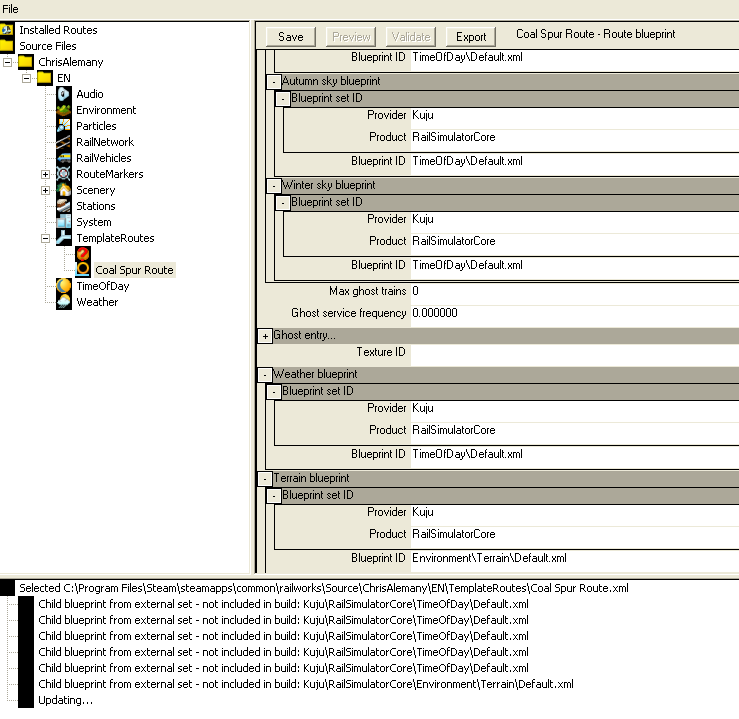This screenshot has height=719, width=739.
Task: Click the Max ghost trains value field
Action: click(x=572, y=291)
